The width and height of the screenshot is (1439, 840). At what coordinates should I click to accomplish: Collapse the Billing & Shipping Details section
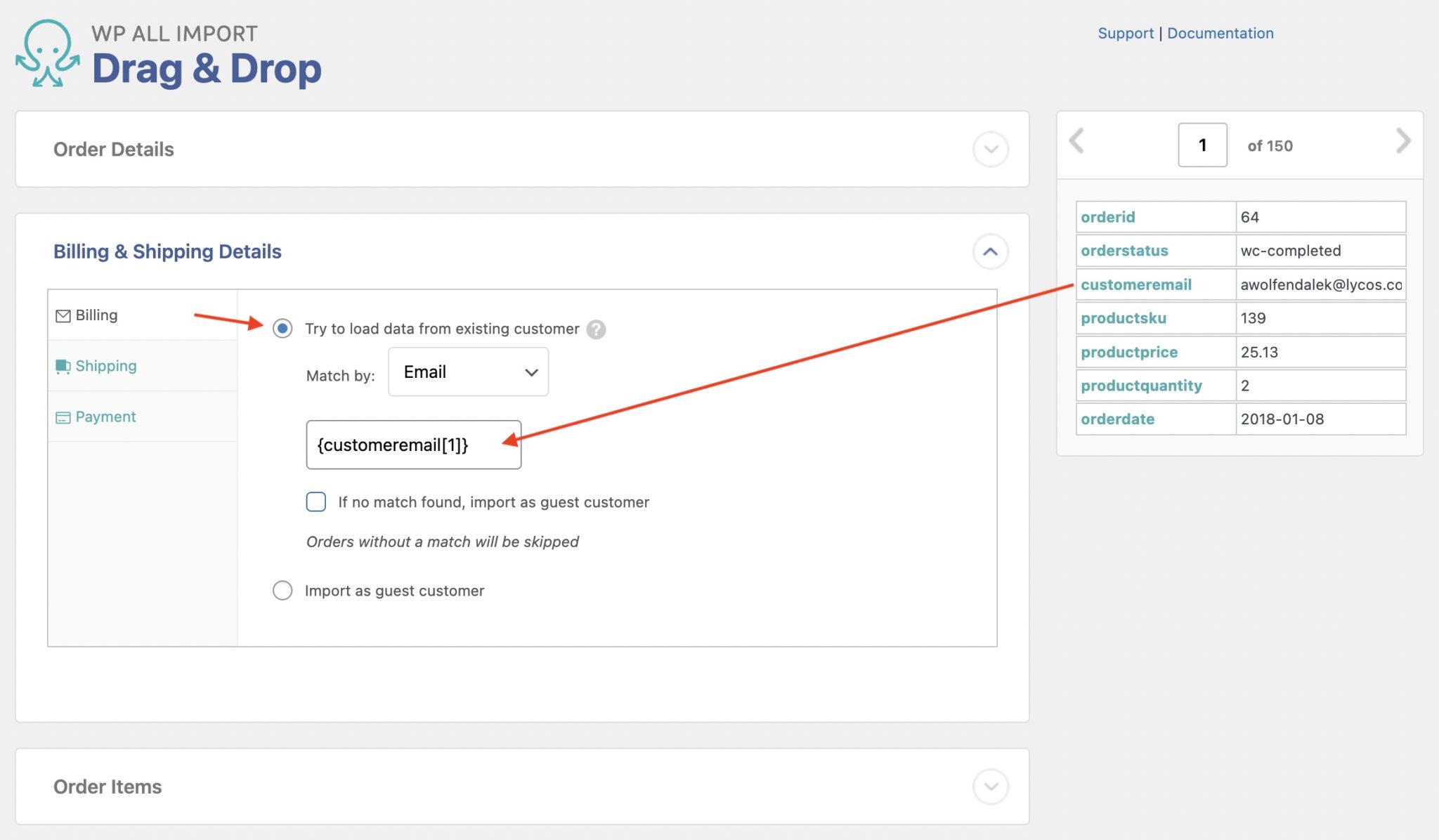[x=991, y=251]
